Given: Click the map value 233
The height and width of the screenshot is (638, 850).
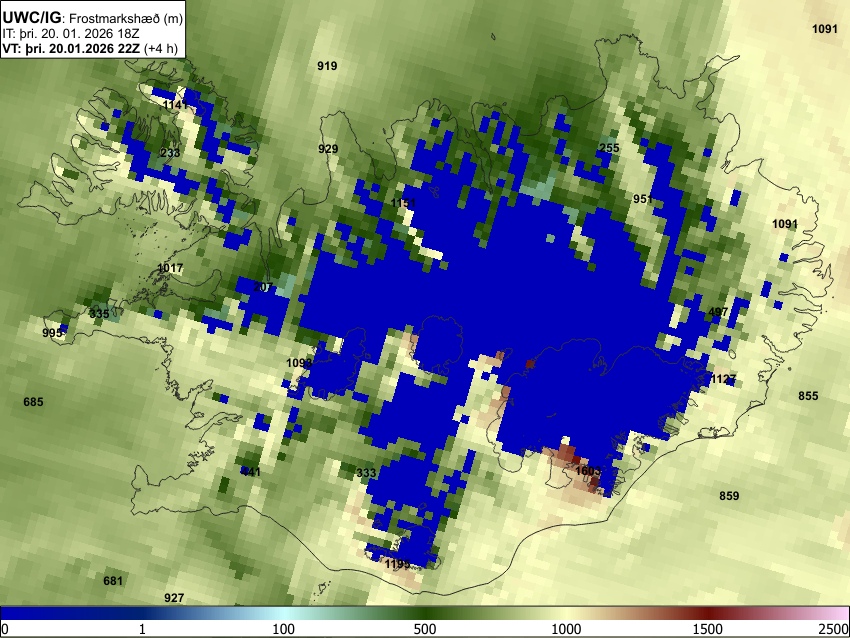Looking at the screenshot, I should click(170, 153).
